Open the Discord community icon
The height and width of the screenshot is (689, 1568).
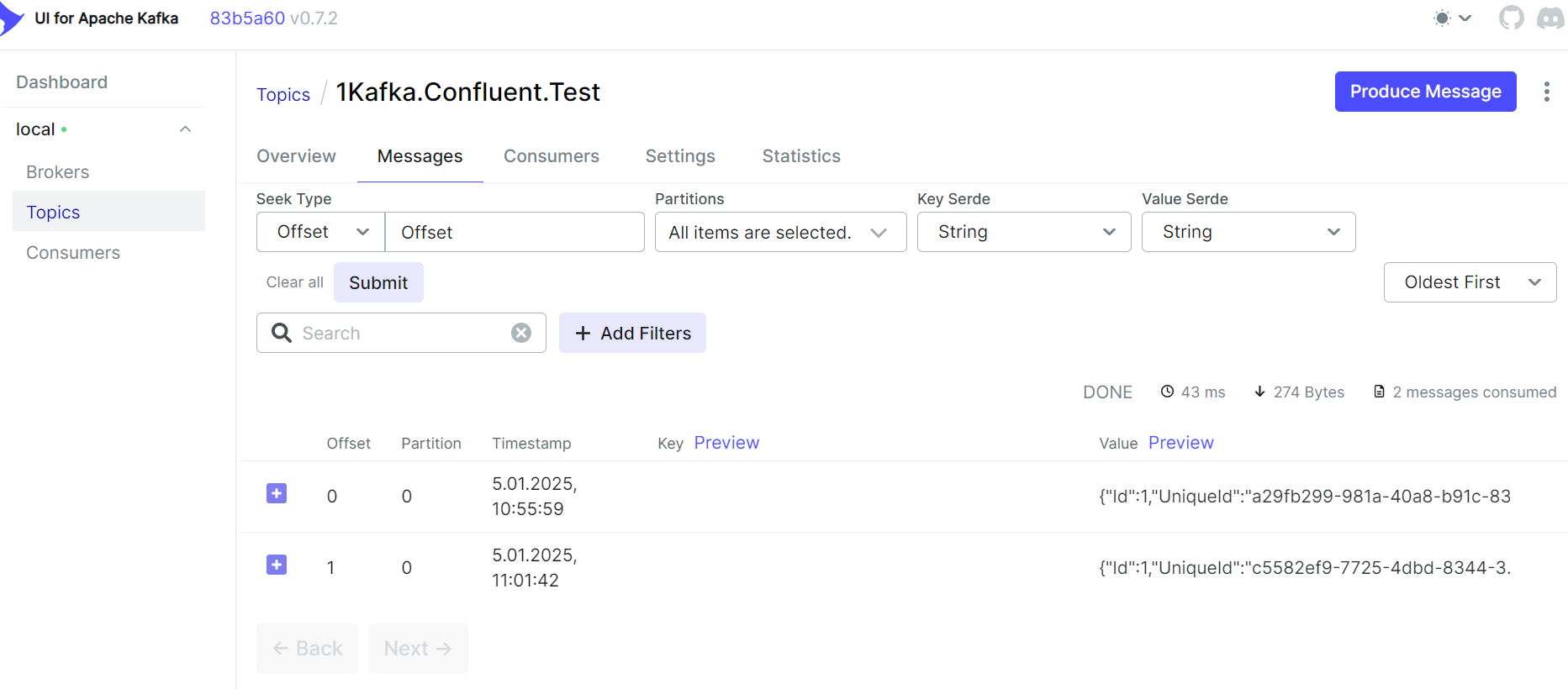coord(1550,18)
